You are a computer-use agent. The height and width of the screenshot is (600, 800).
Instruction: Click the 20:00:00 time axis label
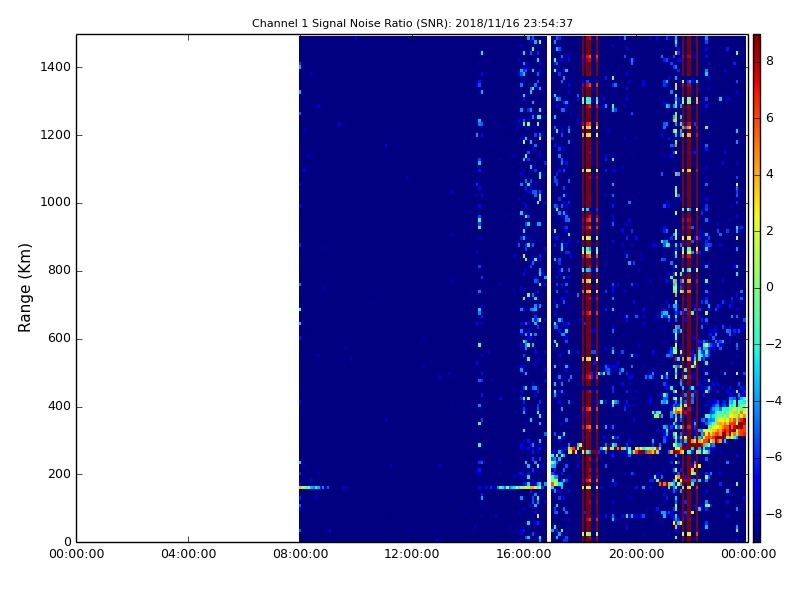pos(636,554)
